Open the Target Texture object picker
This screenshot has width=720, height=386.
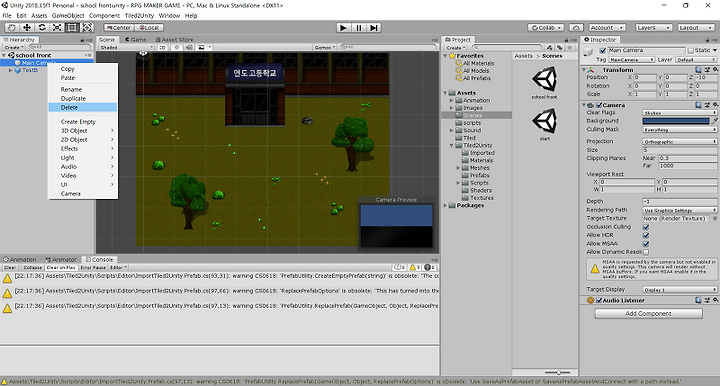click(714, 218)
